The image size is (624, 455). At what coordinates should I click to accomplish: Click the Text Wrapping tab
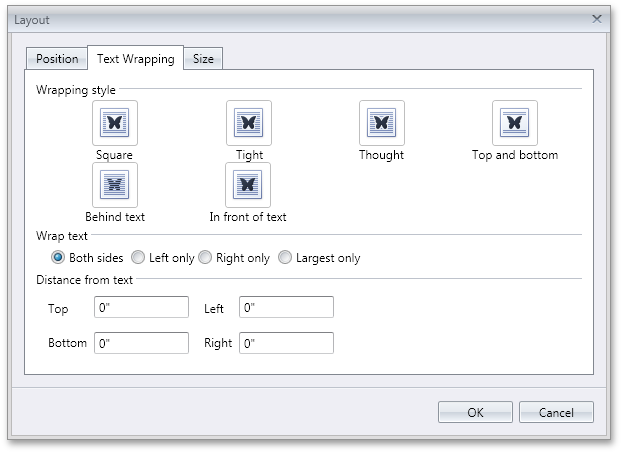pos(135,58)
